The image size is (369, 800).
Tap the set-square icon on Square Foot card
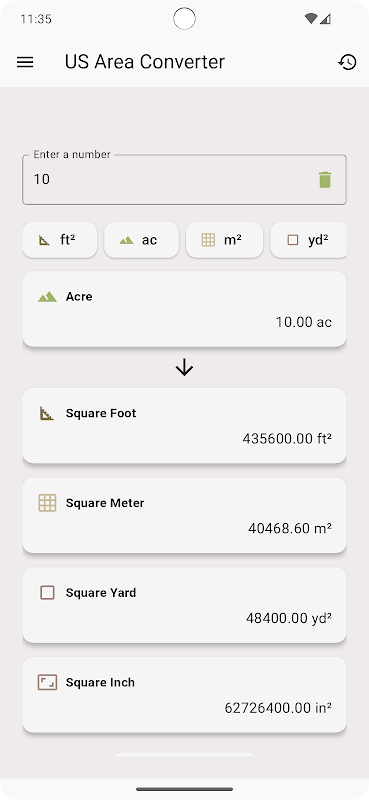47,413
